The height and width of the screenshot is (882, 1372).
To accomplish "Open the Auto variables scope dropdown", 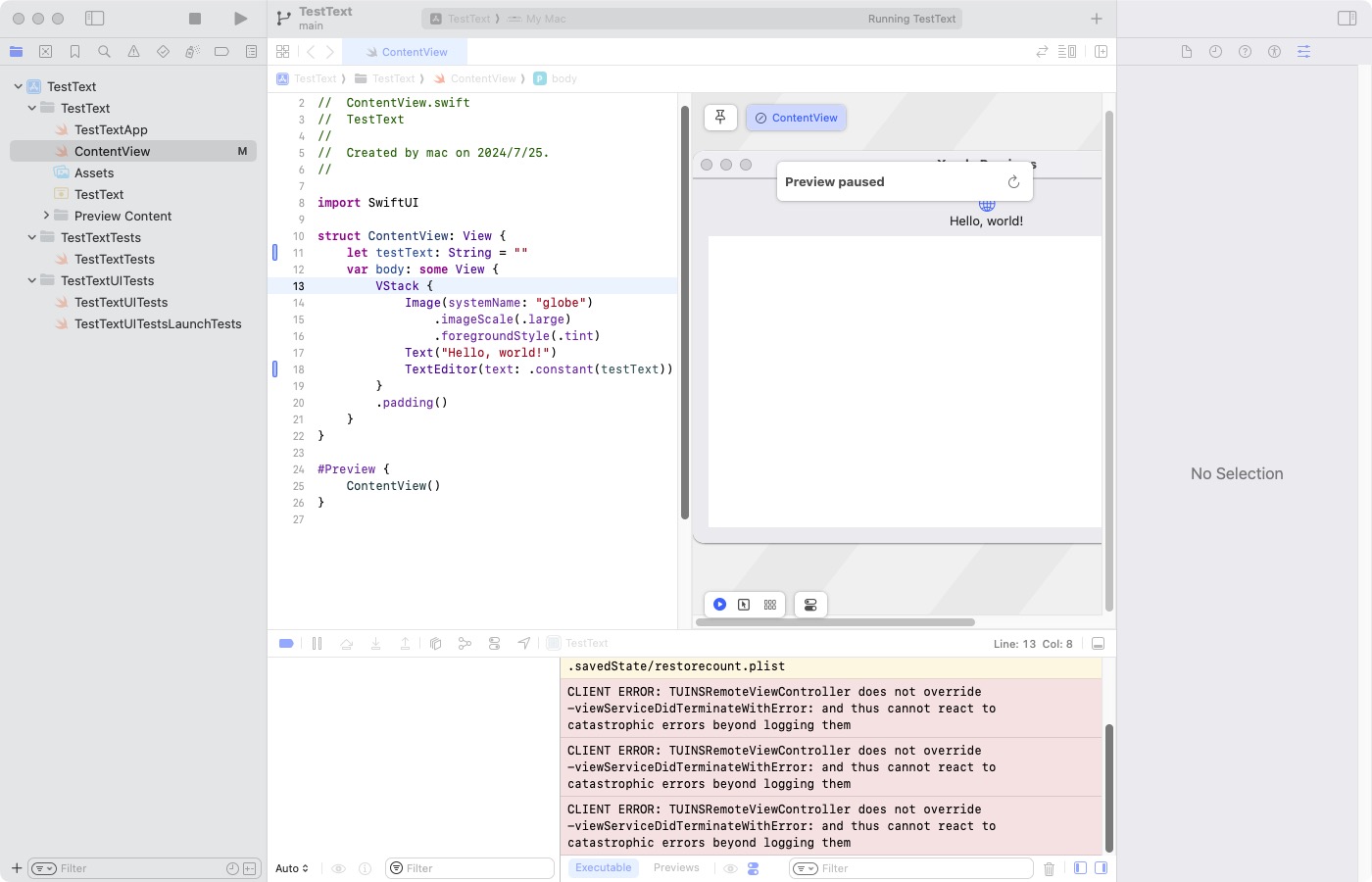I will click(x=292, y=868).
